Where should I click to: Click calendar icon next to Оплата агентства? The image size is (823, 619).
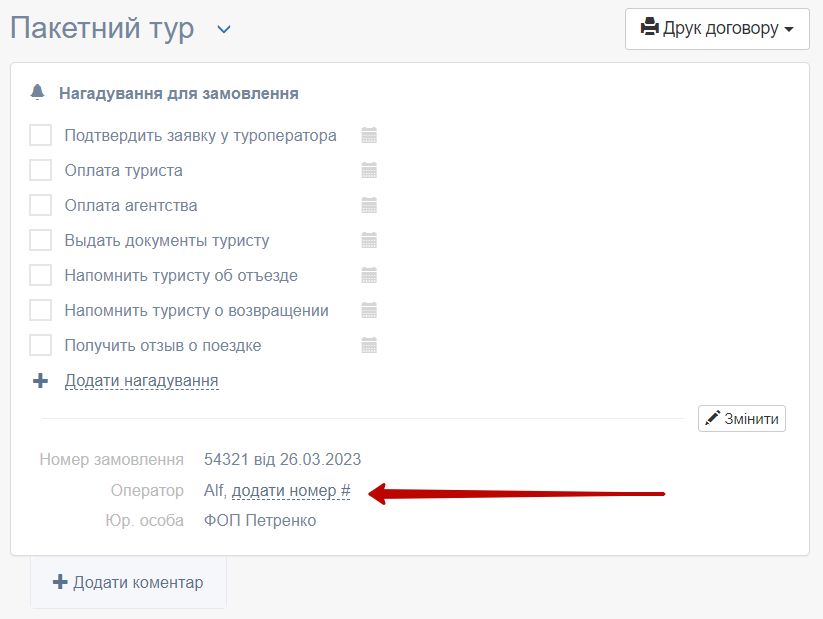tap(369, 205)
